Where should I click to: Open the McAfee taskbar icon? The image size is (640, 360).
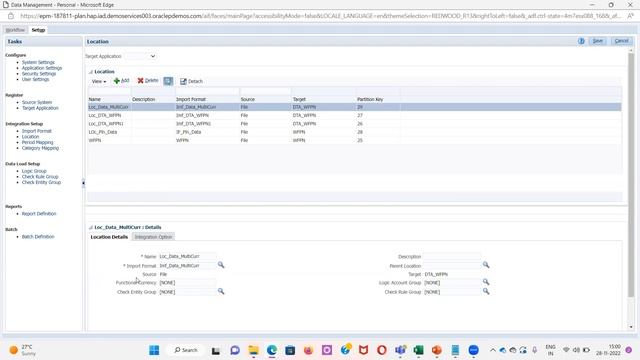[x=363, y=350]
